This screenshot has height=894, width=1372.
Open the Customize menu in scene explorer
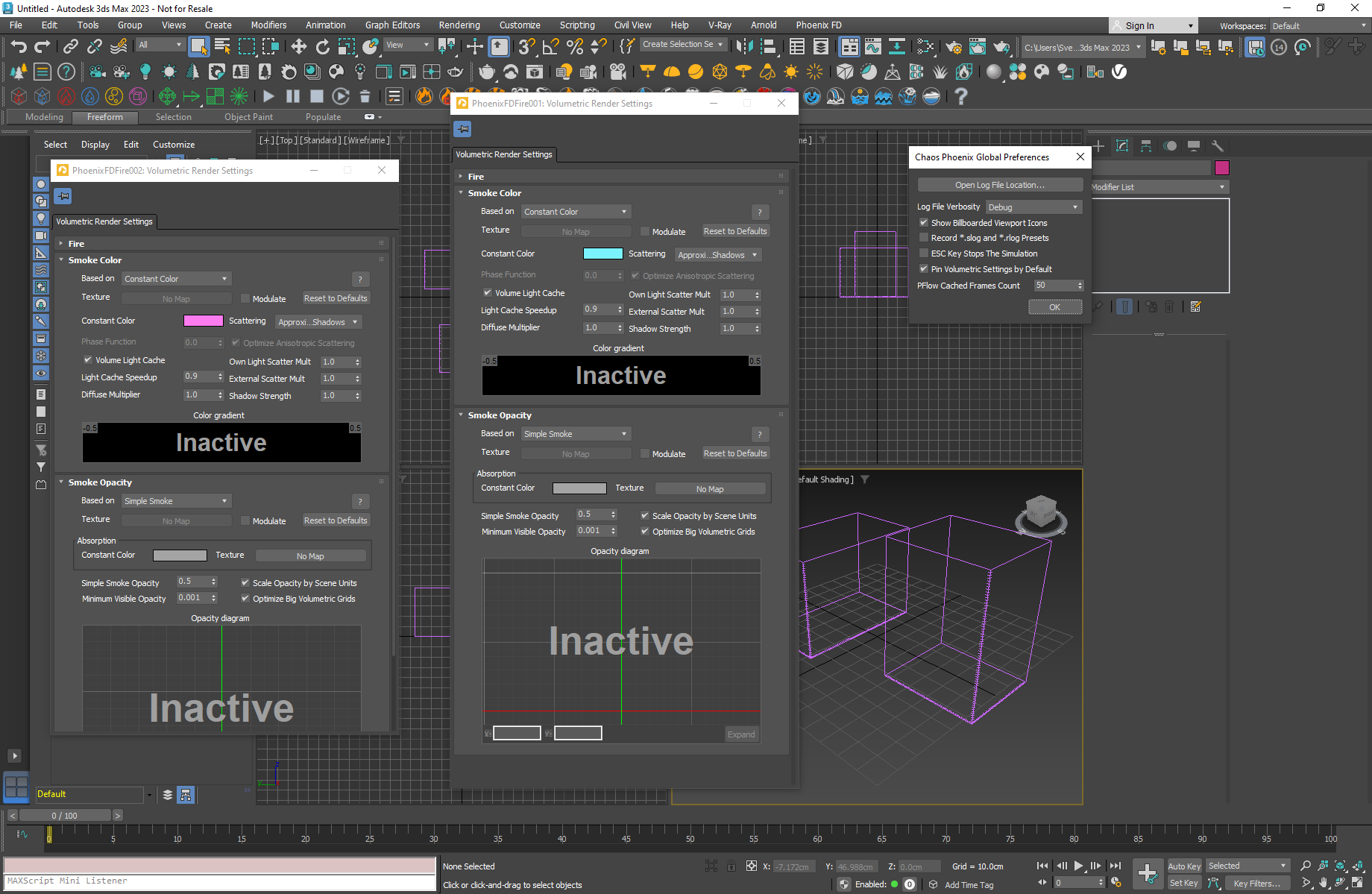pos(174,145)
